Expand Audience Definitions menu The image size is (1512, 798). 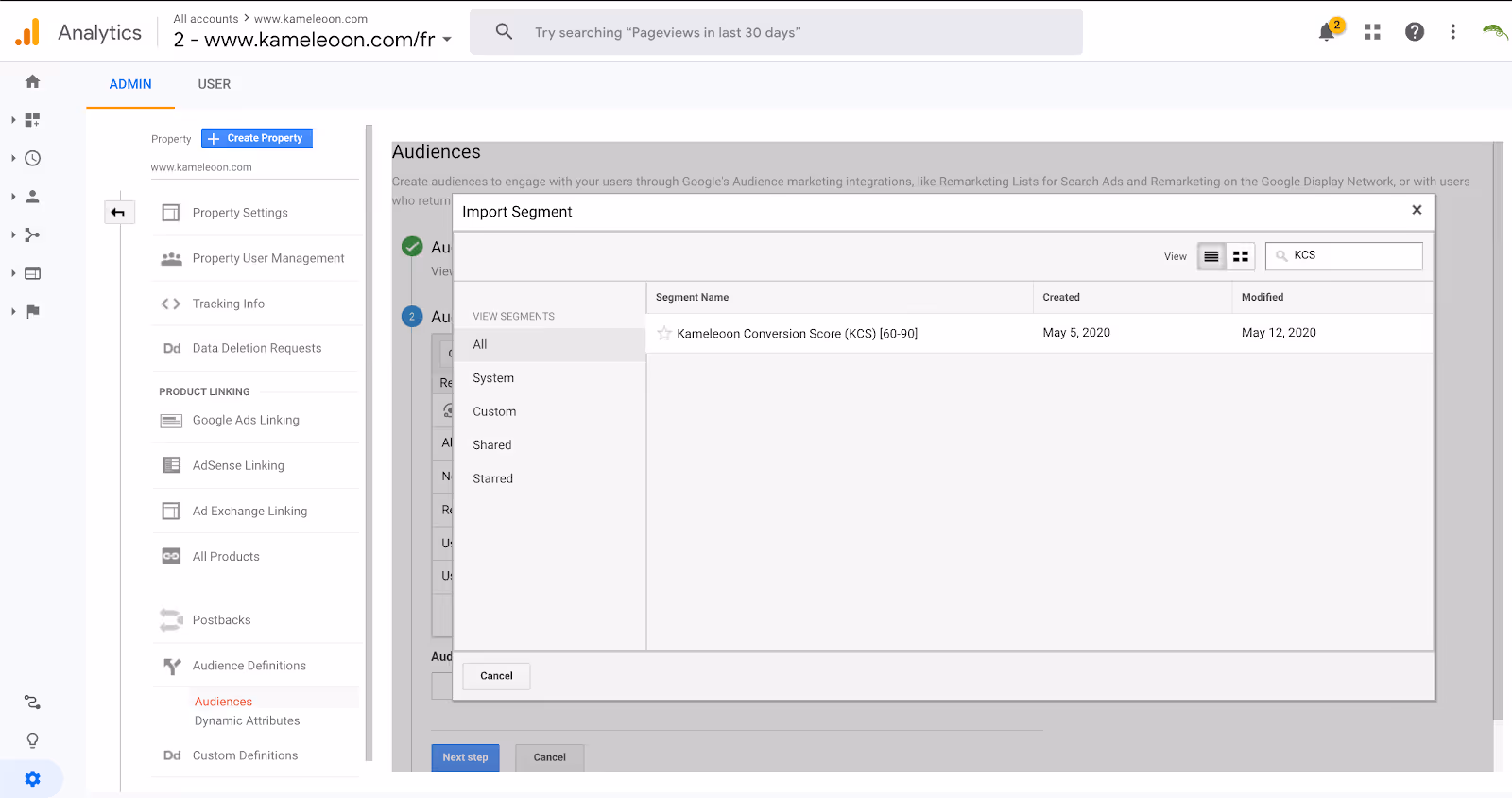tap(249, 666)
